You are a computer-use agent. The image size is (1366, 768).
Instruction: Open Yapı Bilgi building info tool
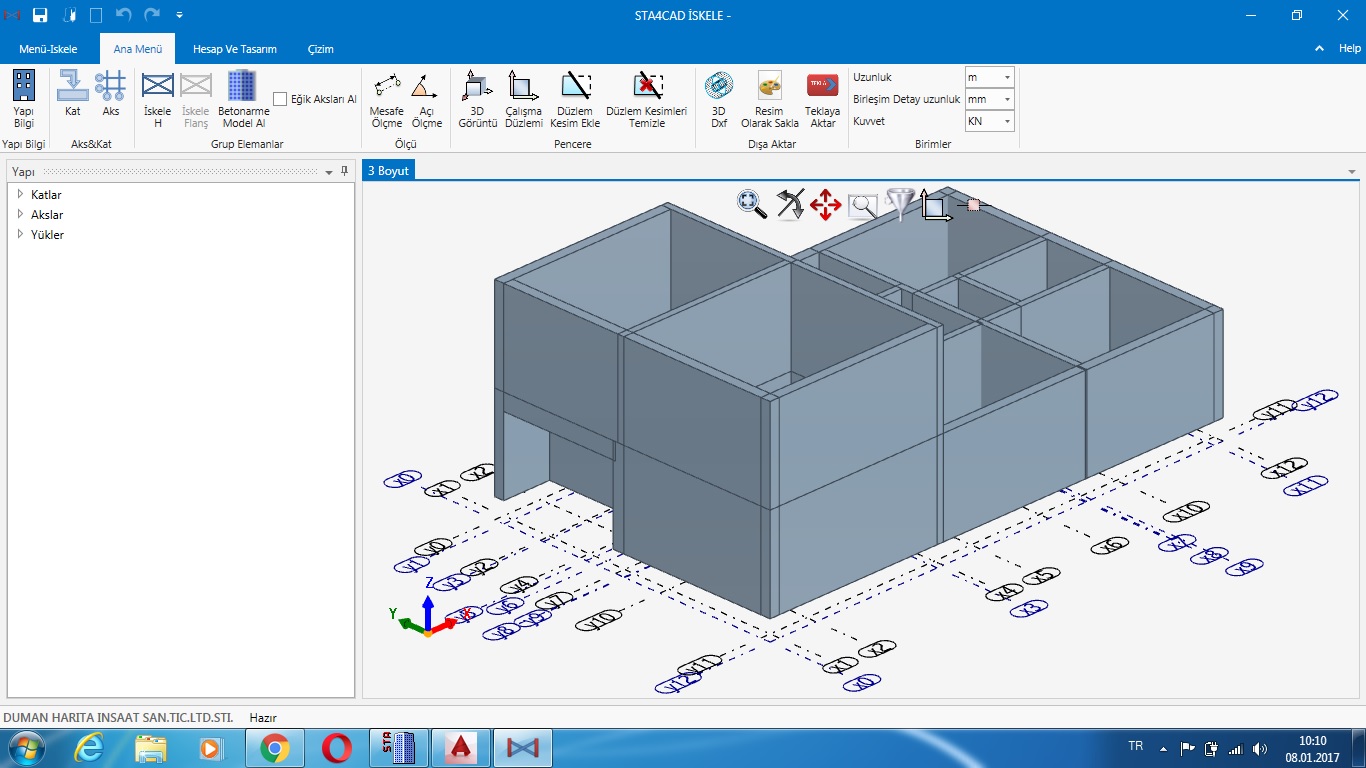coord(24,98)
